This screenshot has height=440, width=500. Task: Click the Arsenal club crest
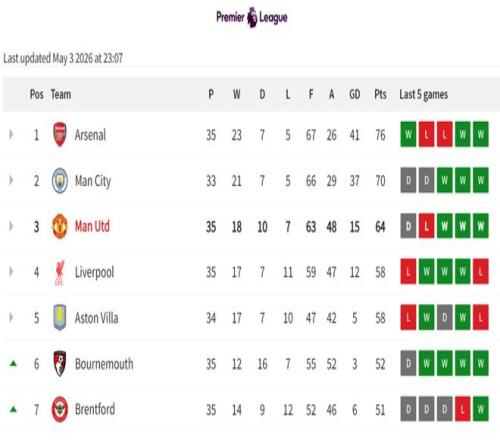tap(60, 135)
